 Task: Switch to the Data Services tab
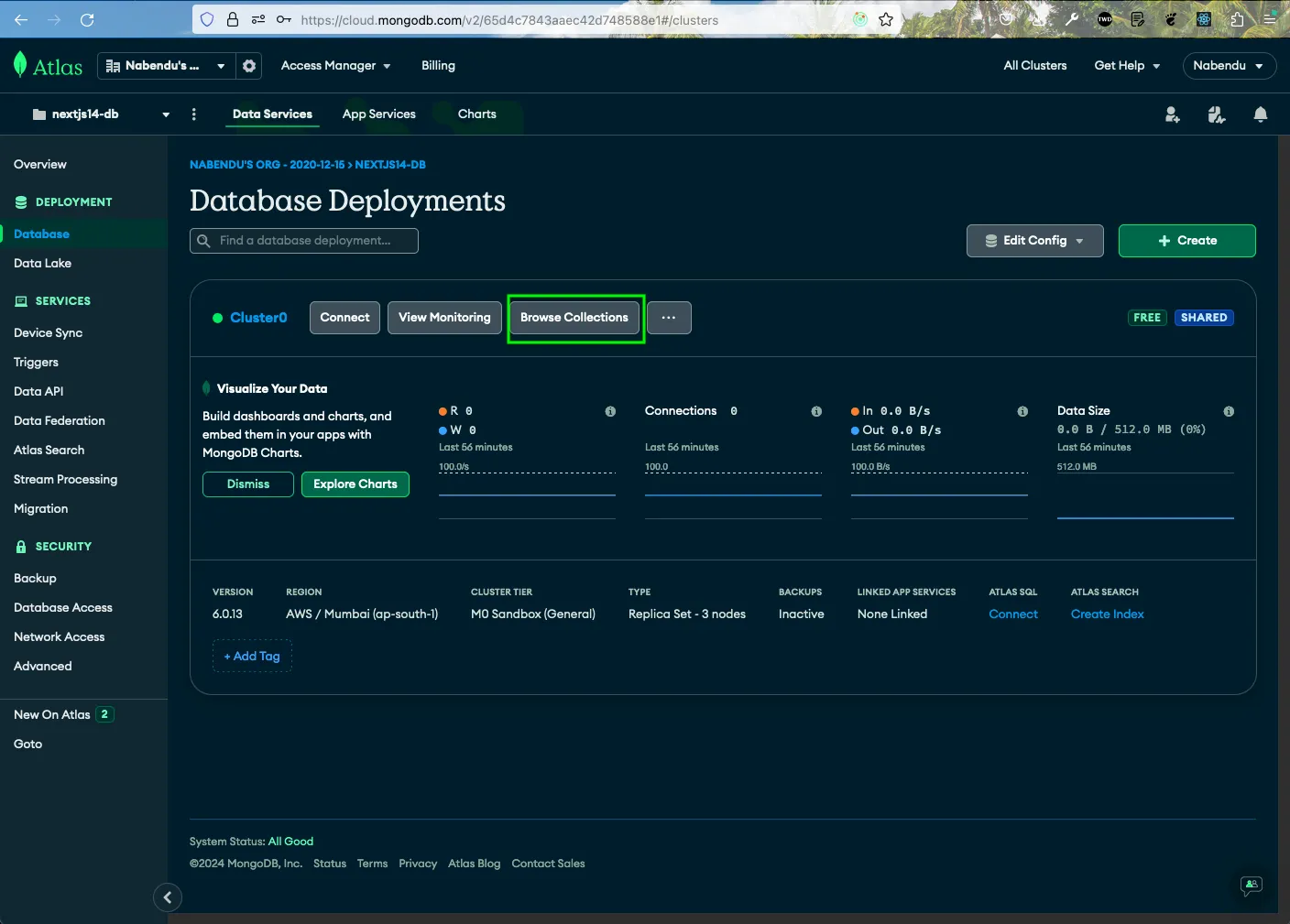click(272, 114)
